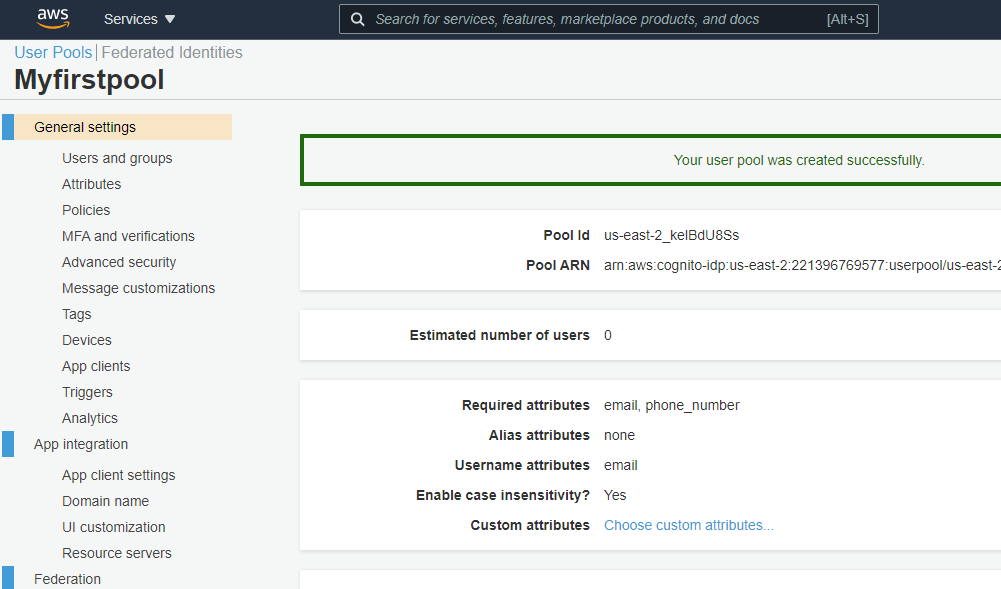This screenshot has width=1001, height=589.
Task: Open Policies in sidebar
Action: 86,210
